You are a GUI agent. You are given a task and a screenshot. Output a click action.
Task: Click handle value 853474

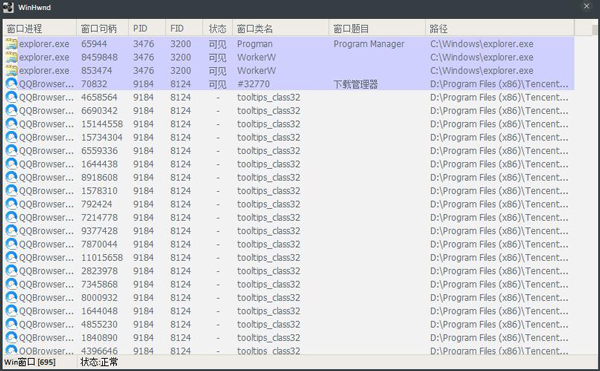(96, 70)
